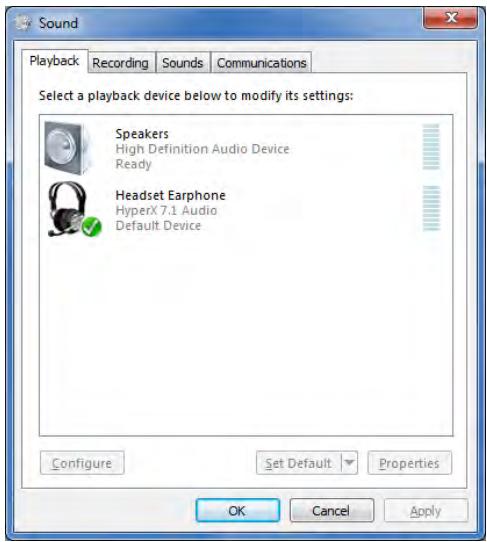This screenshot has width=487, height=542.
Task: Click the green default-device checkmark badge
Action: [x=92, y=227]
